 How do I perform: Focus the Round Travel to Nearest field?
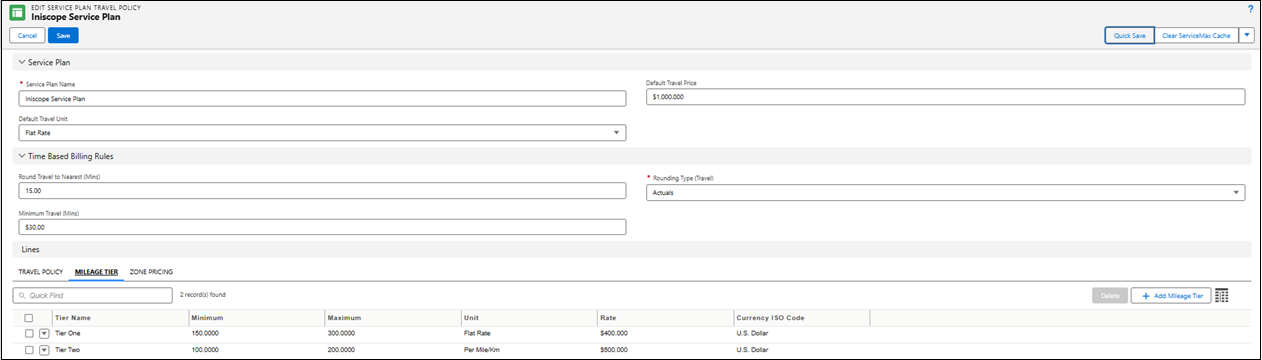[322, 191]
